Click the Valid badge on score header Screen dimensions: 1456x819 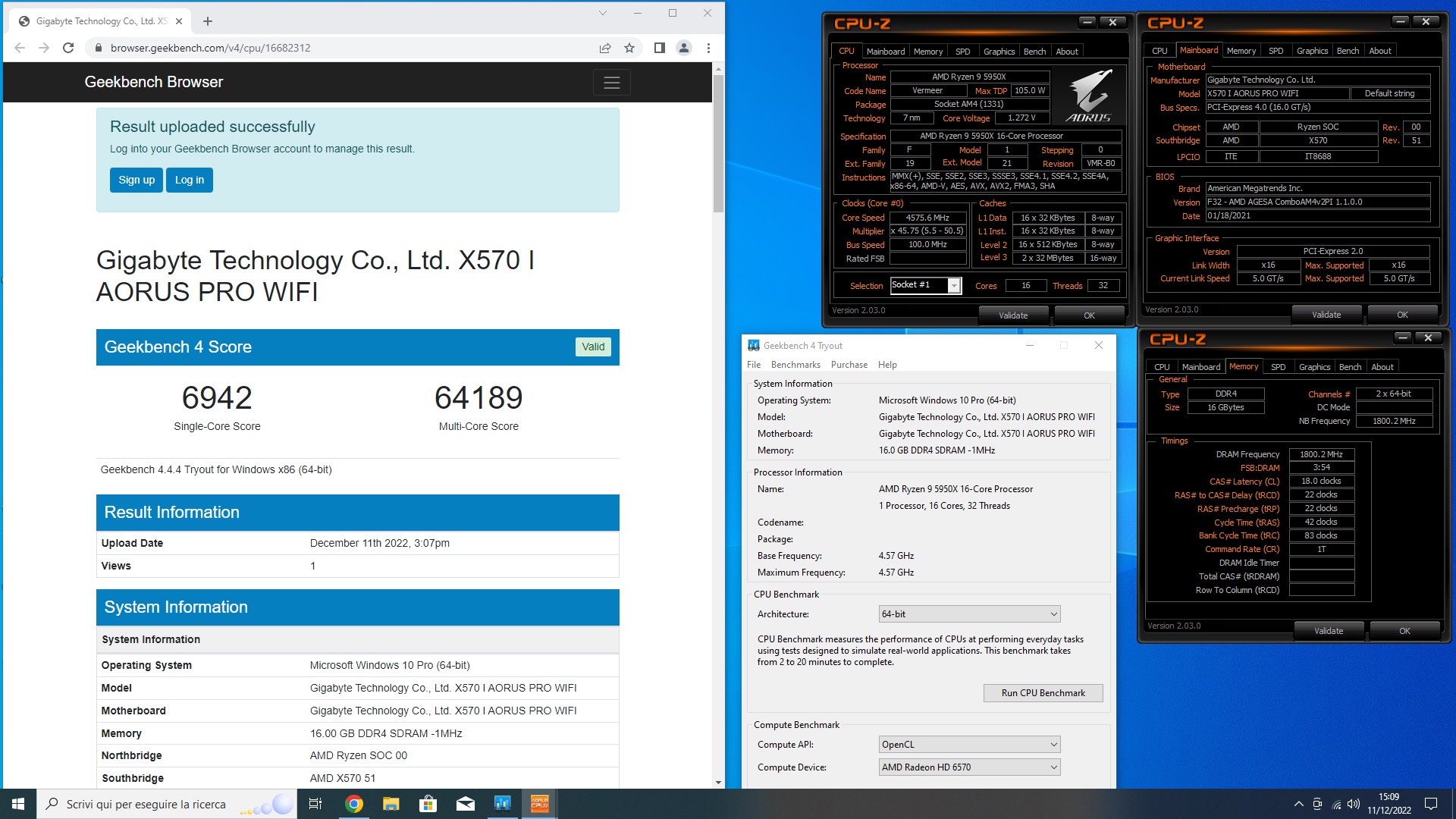pos(593,347)
